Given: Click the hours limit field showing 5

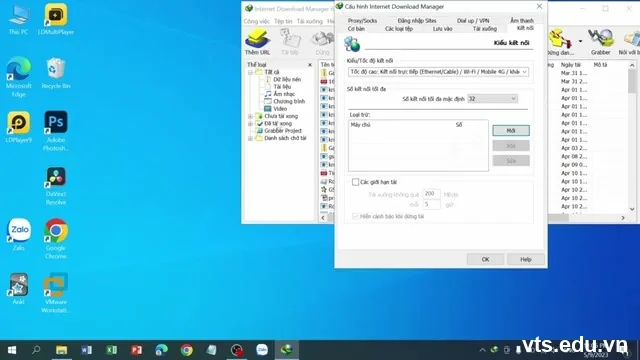Looking at the screenshot, I should point(431,204).
